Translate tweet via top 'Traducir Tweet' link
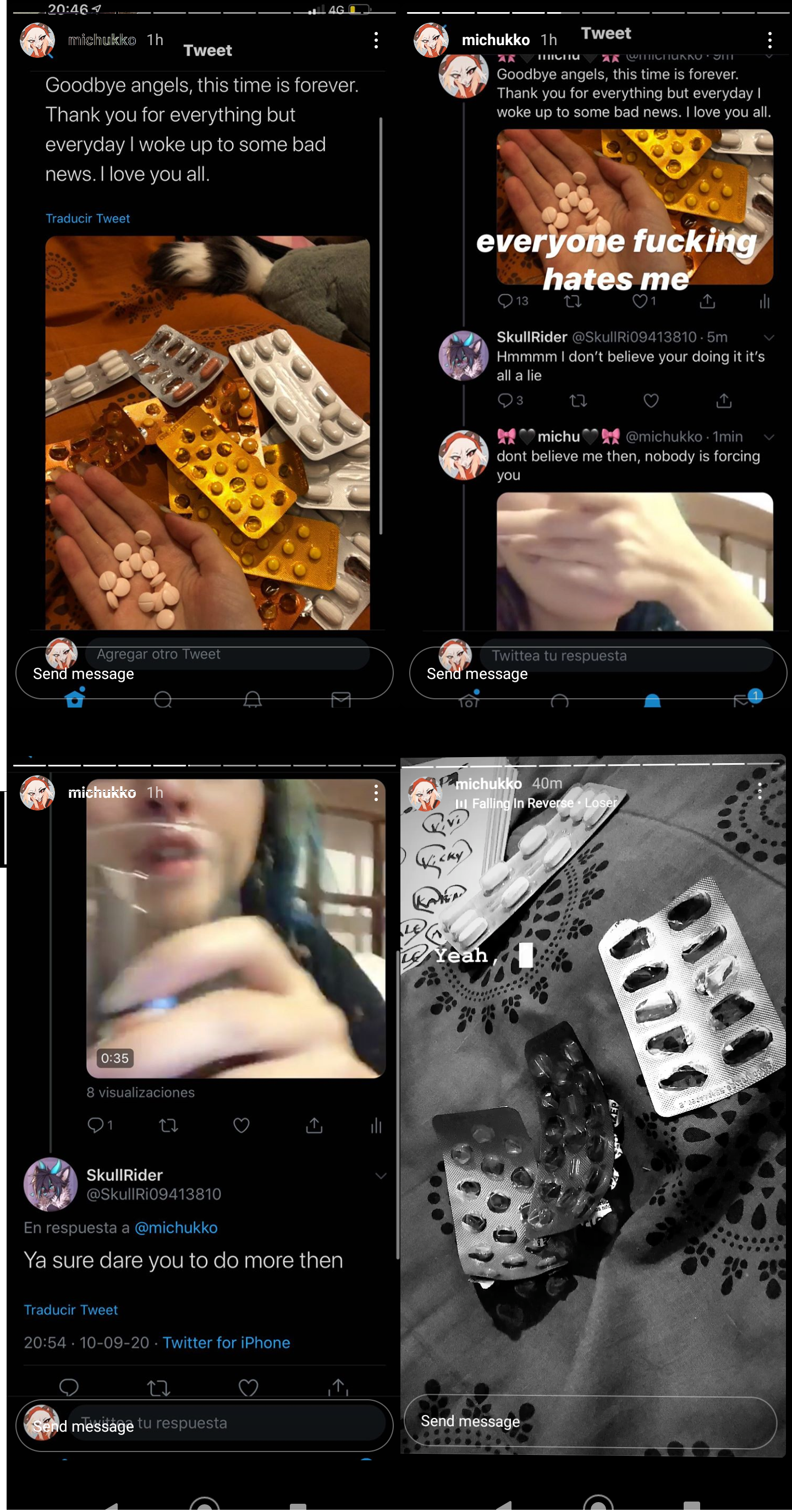 [x=87, y=218]
